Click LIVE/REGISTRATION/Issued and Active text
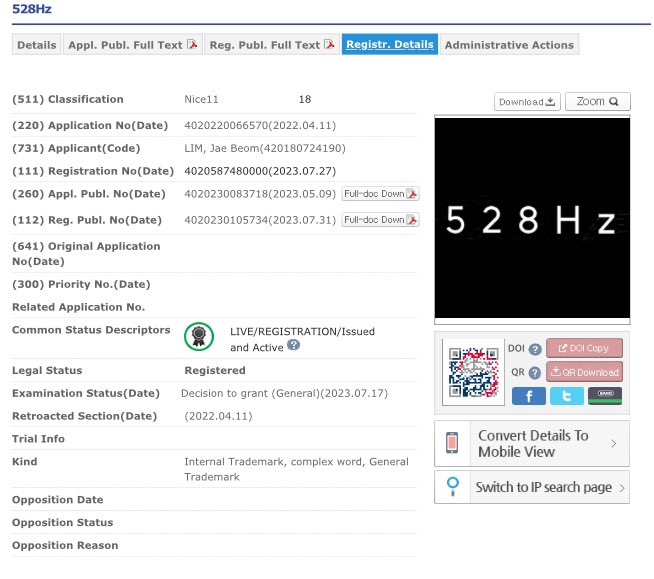This screenshot has width=654, height=579. 302,340
